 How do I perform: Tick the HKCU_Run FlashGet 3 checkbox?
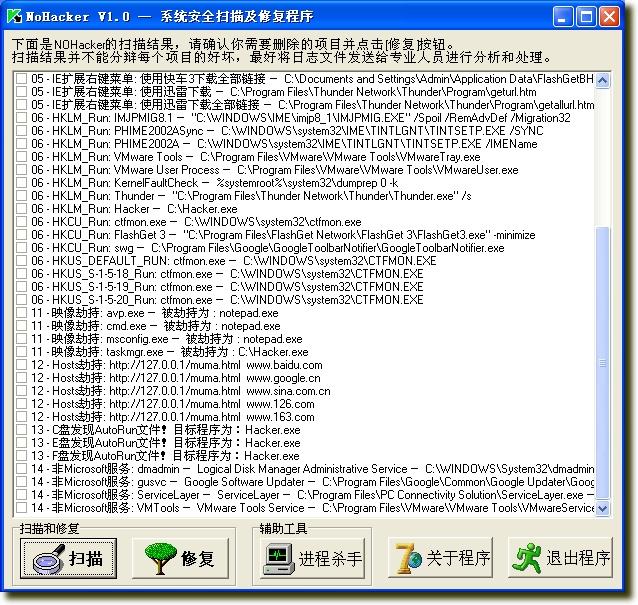21,235
